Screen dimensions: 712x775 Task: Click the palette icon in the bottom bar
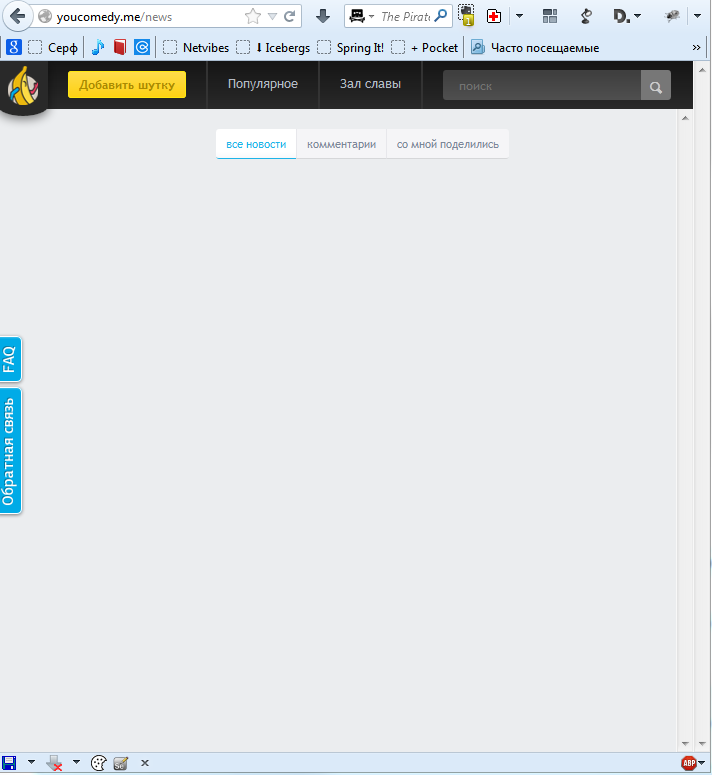click(x=98, y=763)
